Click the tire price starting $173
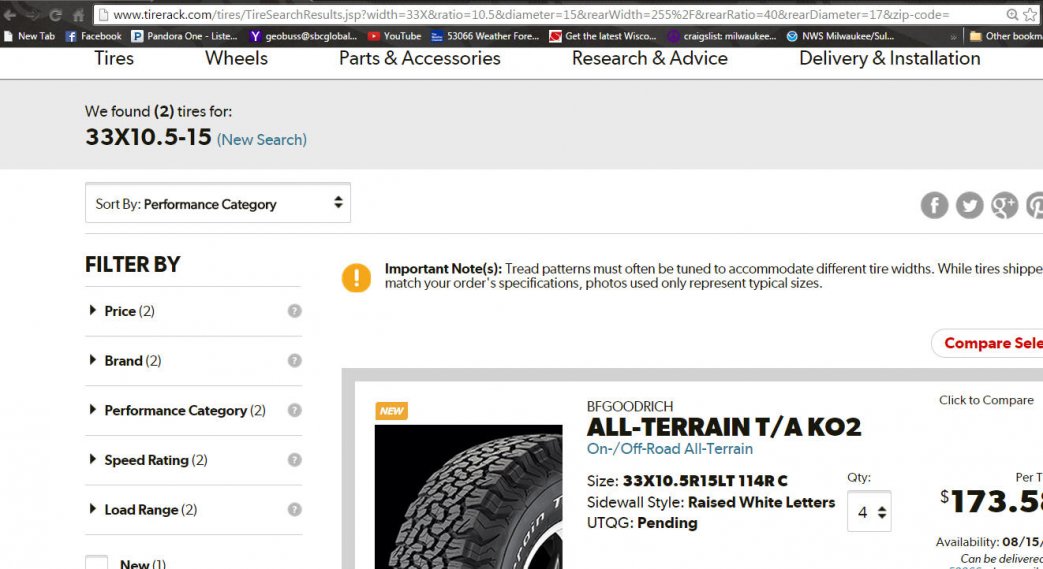 (x=991, y=501)
